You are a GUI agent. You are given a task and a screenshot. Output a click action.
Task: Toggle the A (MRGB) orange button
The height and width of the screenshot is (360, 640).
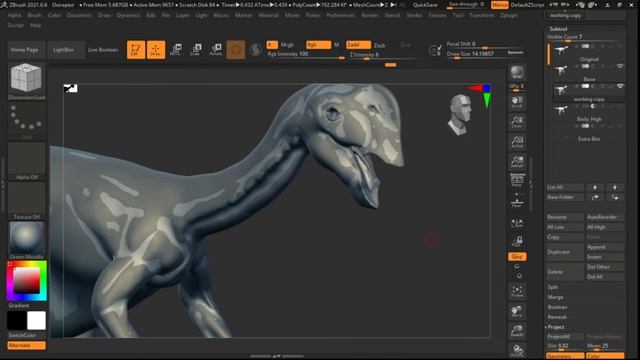click(272, 44)
